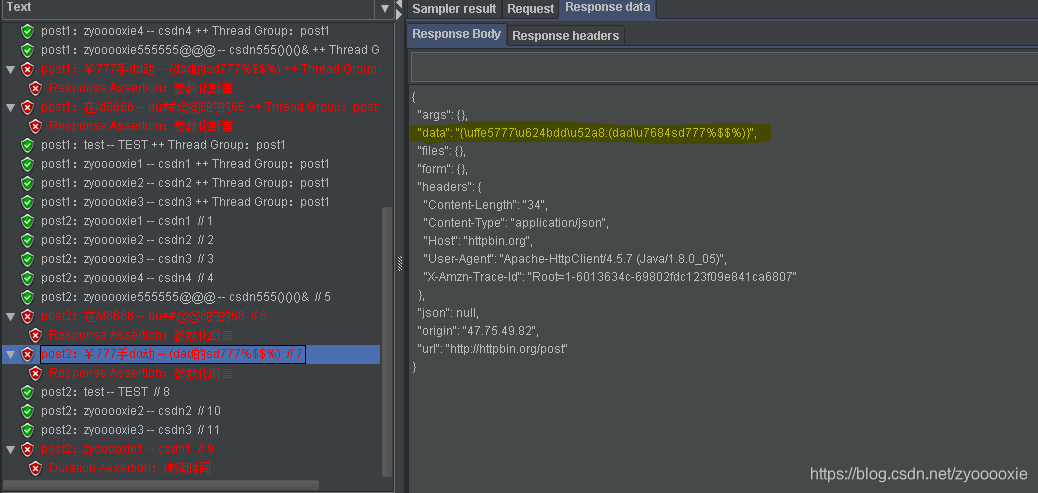Click green icon of post1 zyooooxie3 -- csdn3
The image size is (1038, 493).
click(27, 202)
